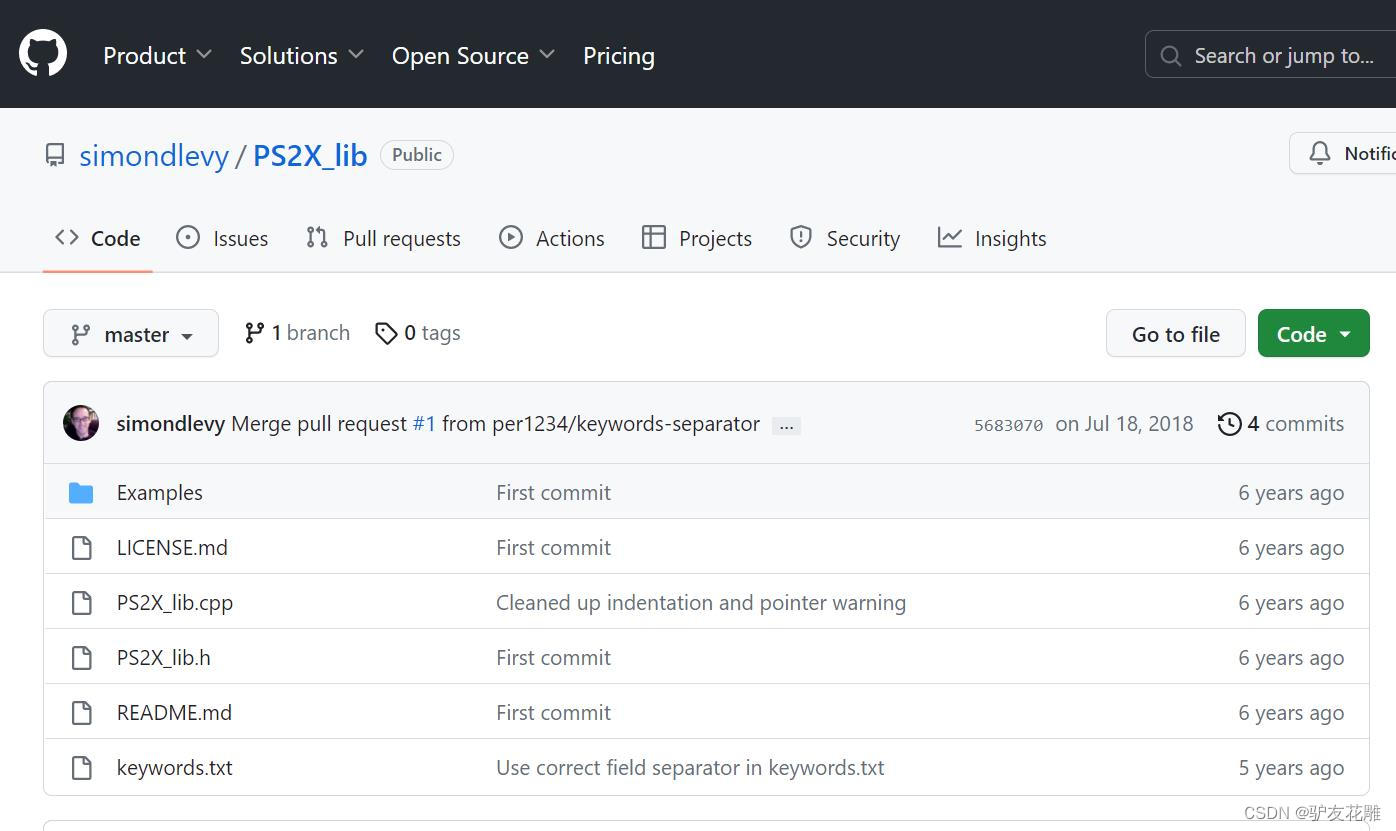Click the on Jul 18, 2018 date text
Screen dimensions: 1396x831
1124,424
